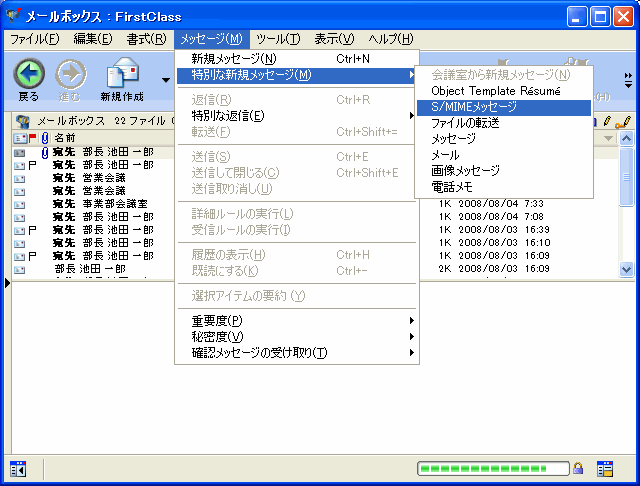
Task: Click the bottom-right status bar list icon
Action: [605, 468]
